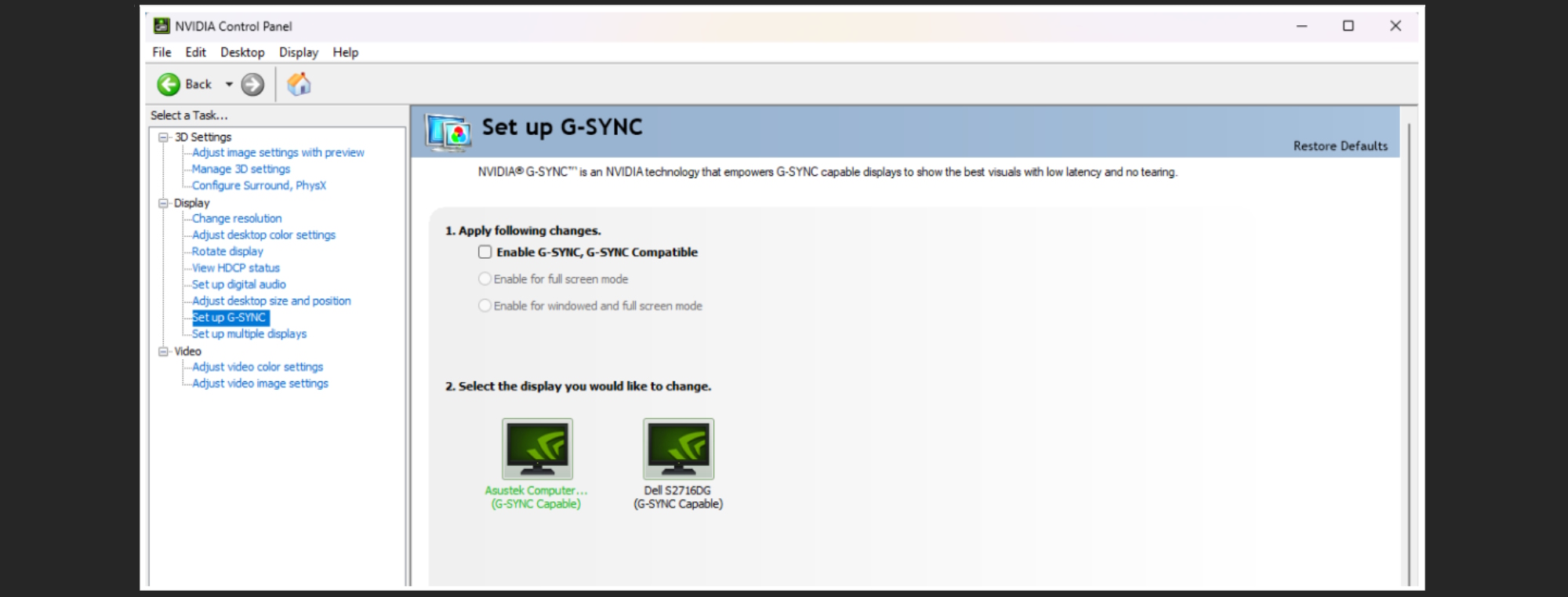1568x597 pixels.
Task: Click the Asustek Computer G-SYNC Capable label
Action: (x=536, y=497)
